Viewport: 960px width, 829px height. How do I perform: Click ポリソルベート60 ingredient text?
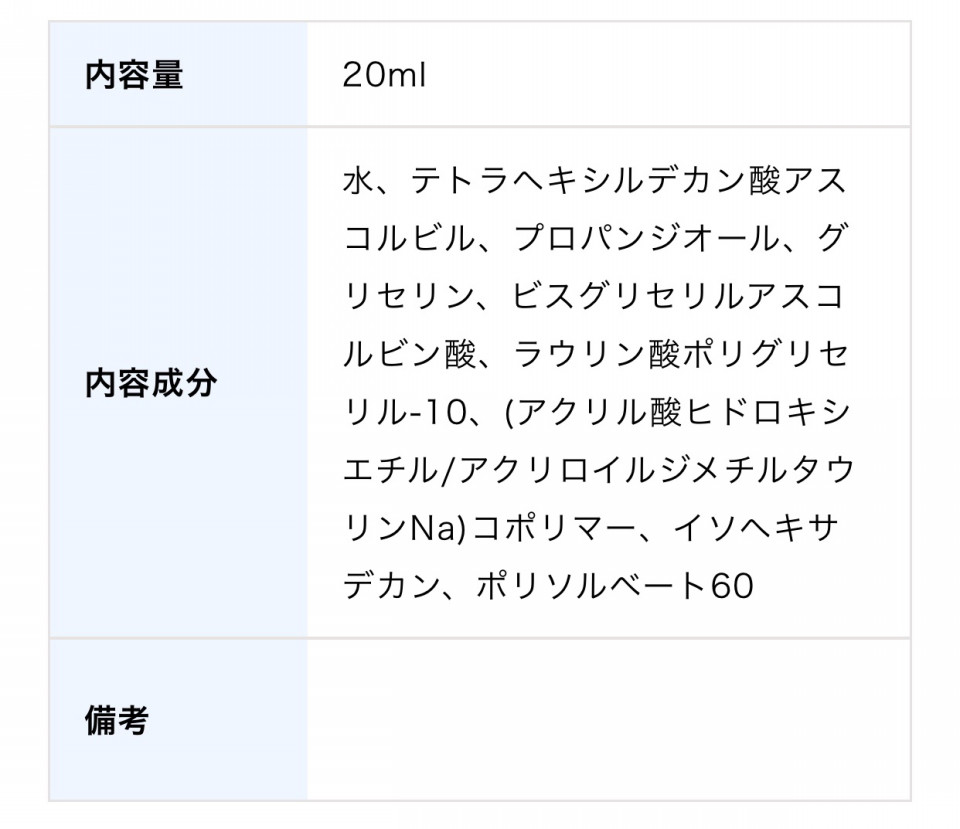(x=615, y=586)
